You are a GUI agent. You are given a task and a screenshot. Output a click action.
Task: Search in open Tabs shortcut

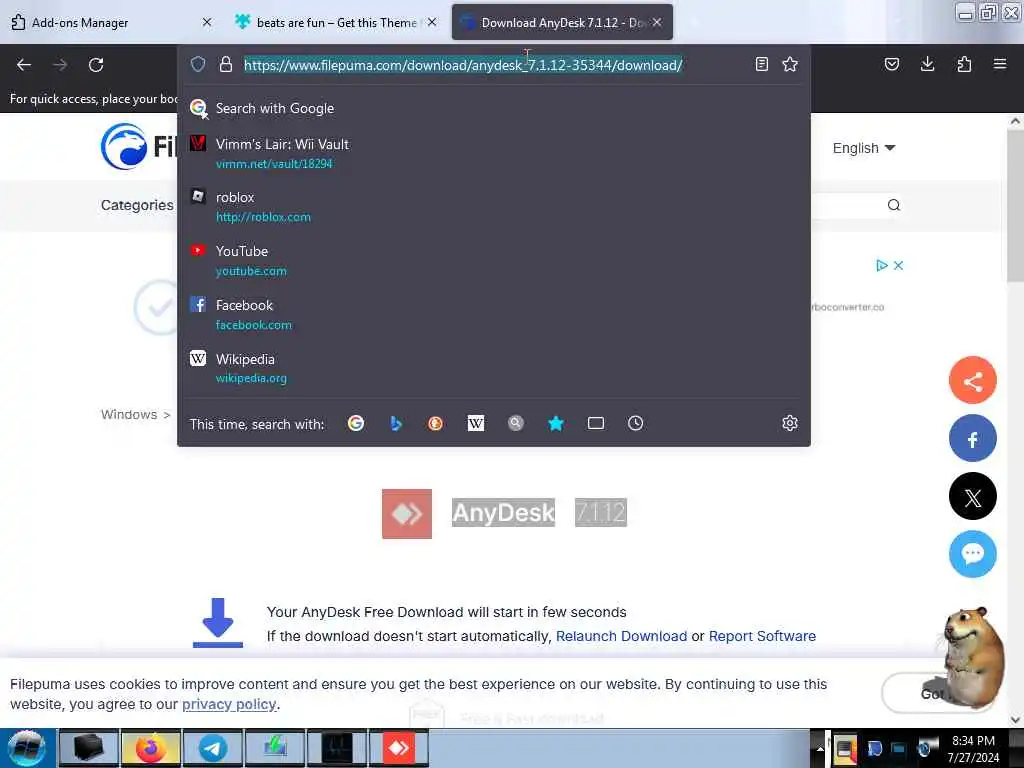click(x=596, y=423)
